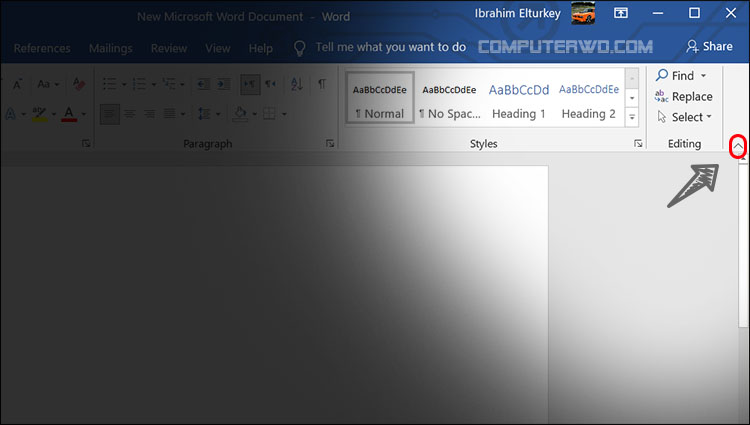The width and height of the screenshot is (750, 425).
Task: Open the Help tab
Action: click(261, 48)
